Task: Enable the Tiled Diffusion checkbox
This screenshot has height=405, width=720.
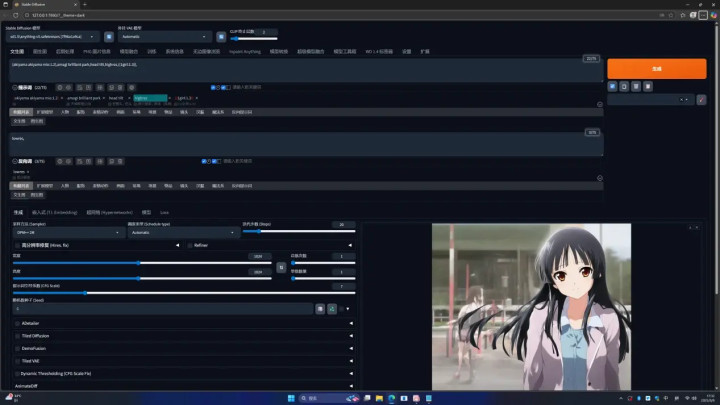Action: 17,336
